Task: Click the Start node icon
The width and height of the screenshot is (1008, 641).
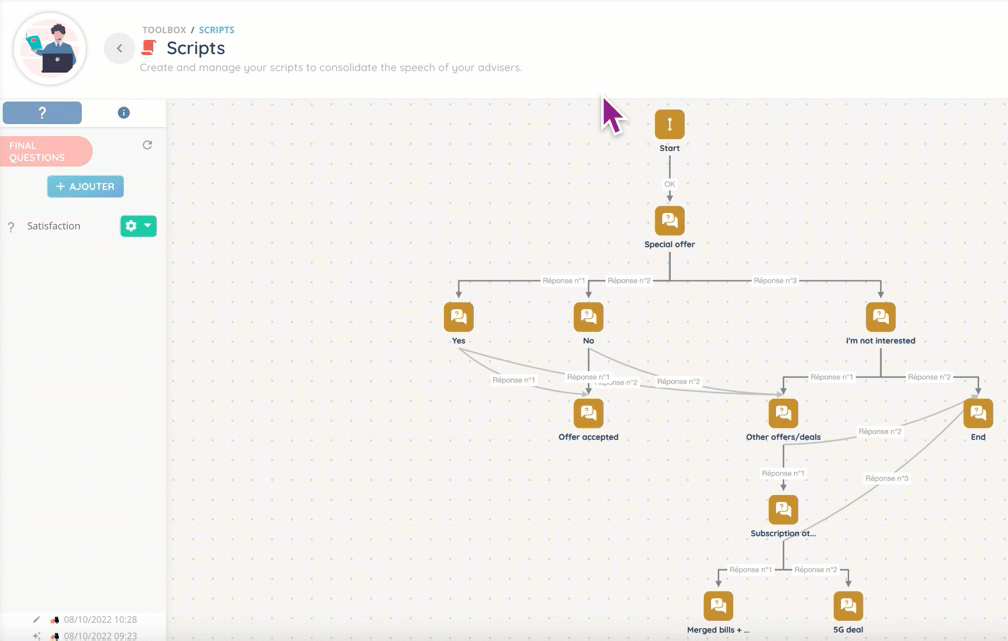Action: click(669, 125)
